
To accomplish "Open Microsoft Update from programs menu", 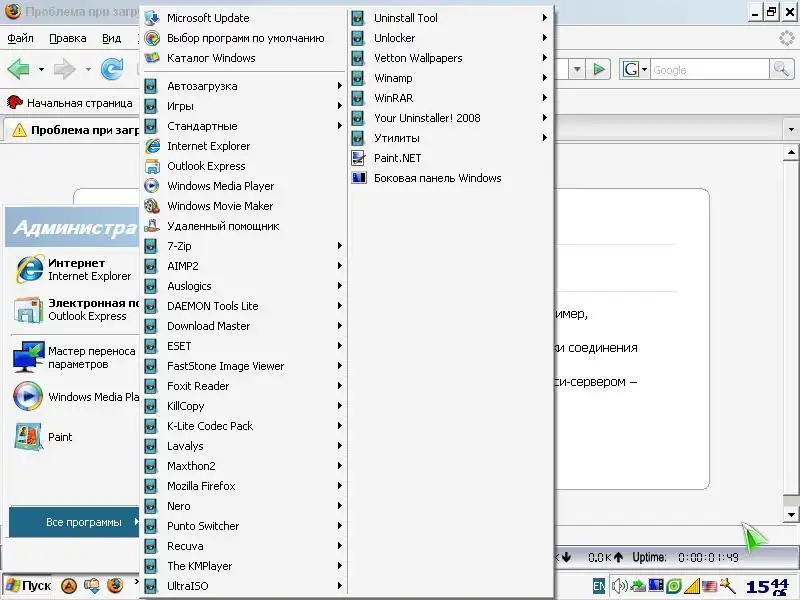I will pos(244,18).
